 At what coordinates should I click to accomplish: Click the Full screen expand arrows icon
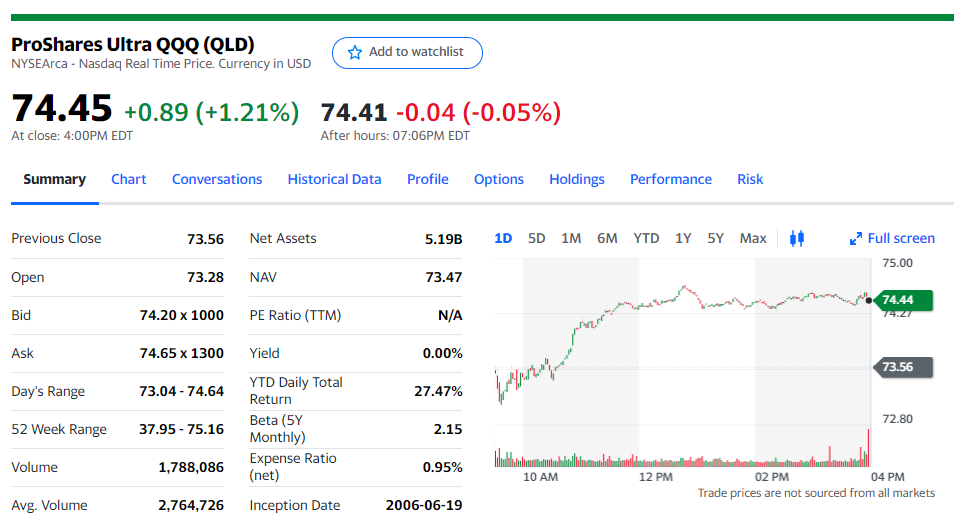click(x=855, y=239)
